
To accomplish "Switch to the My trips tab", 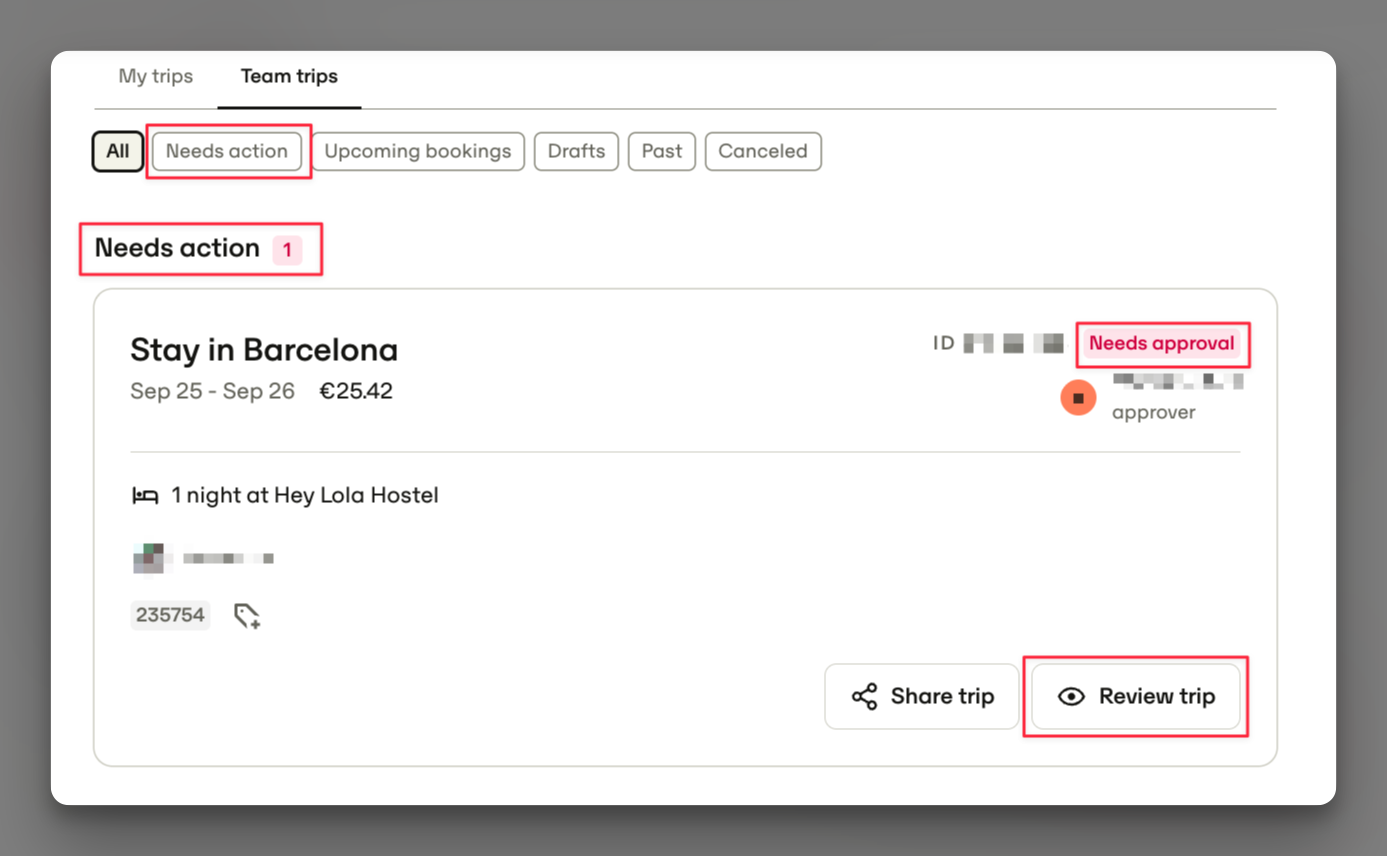I will click(x=155, y=76).
